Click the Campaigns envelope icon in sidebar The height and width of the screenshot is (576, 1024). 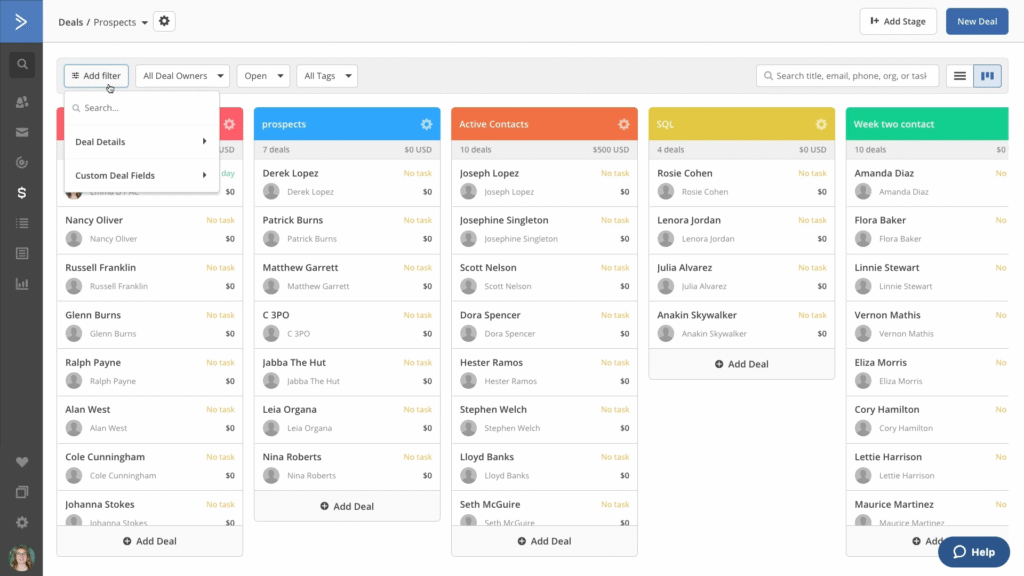coord(21,132)
